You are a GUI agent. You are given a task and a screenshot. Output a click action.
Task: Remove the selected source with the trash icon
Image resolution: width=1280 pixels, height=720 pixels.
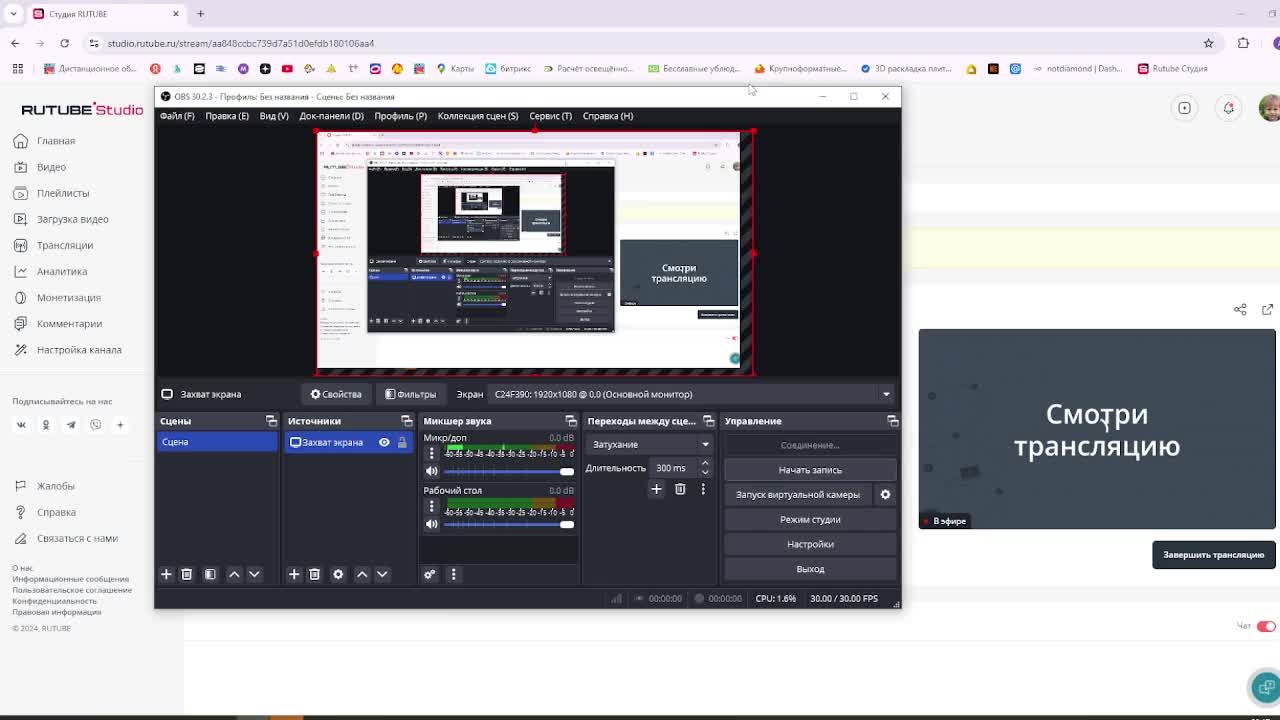[314, 574]
